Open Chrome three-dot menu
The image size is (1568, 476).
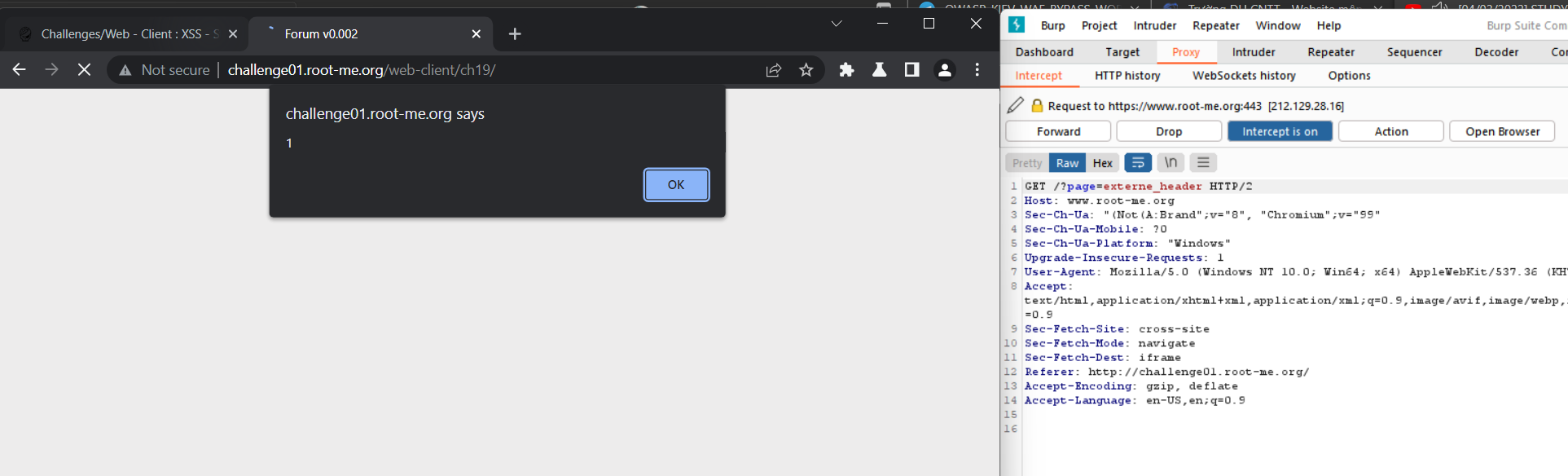coord(977,70)
